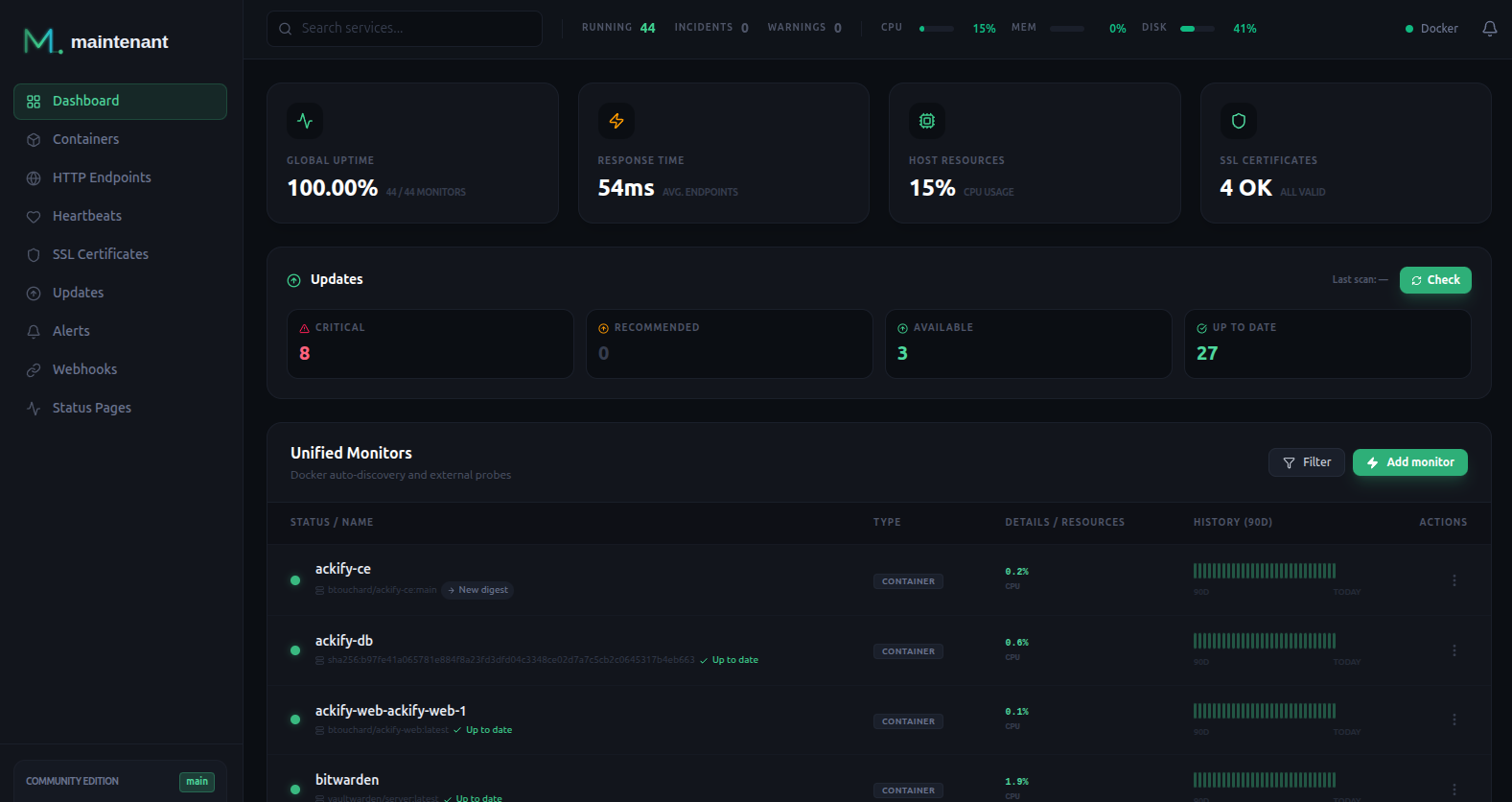Click the notification bell icon
Screen dimensions: 1512x802
[1489, 29]
